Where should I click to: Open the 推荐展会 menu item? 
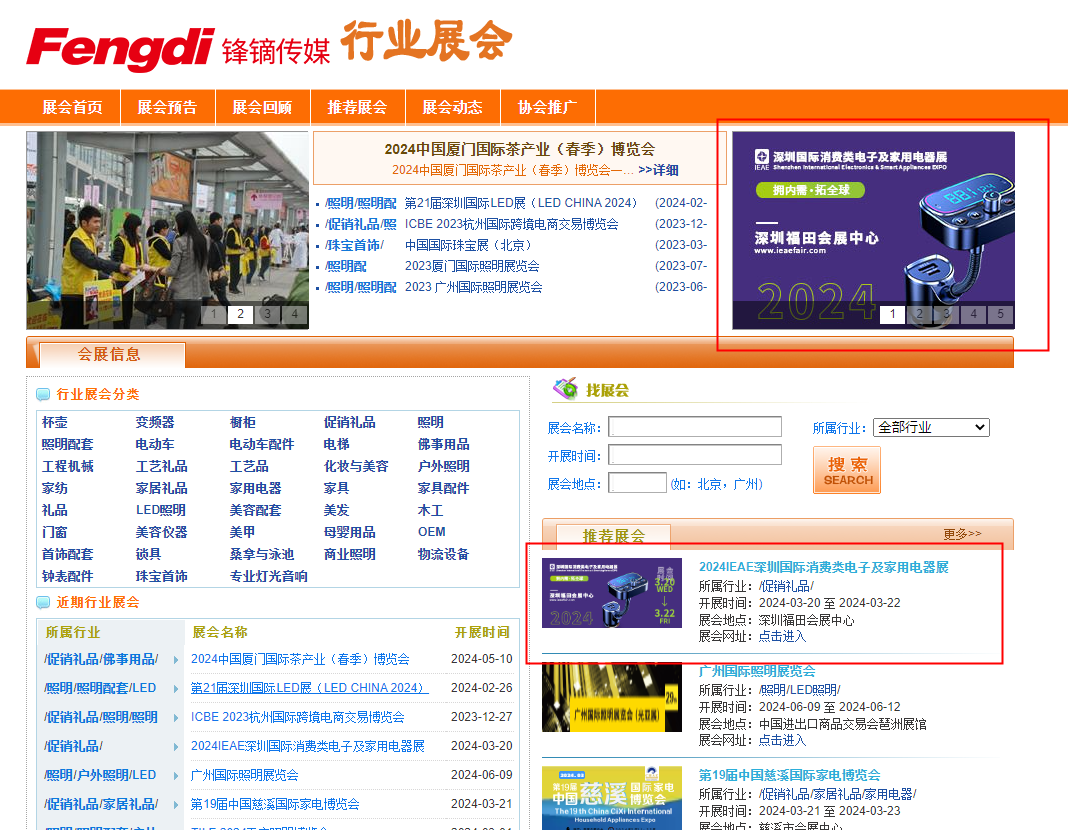(x=358, y=107)
